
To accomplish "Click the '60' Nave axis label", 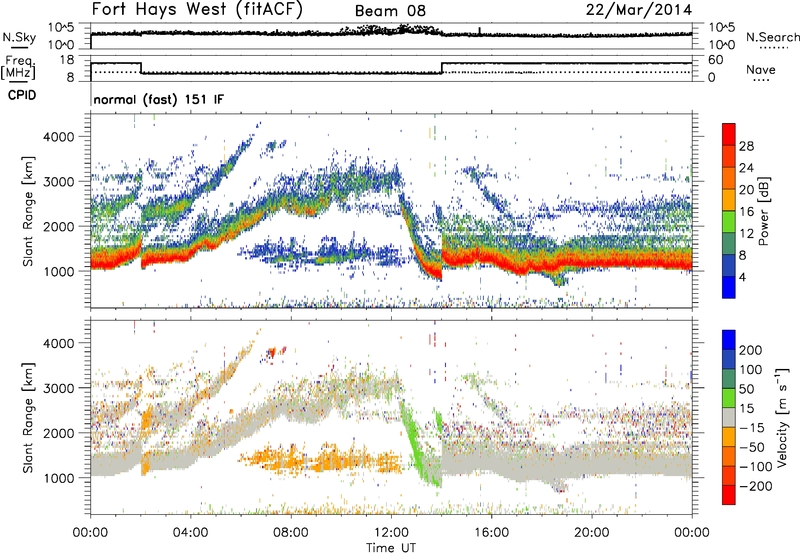I will 715,60.
